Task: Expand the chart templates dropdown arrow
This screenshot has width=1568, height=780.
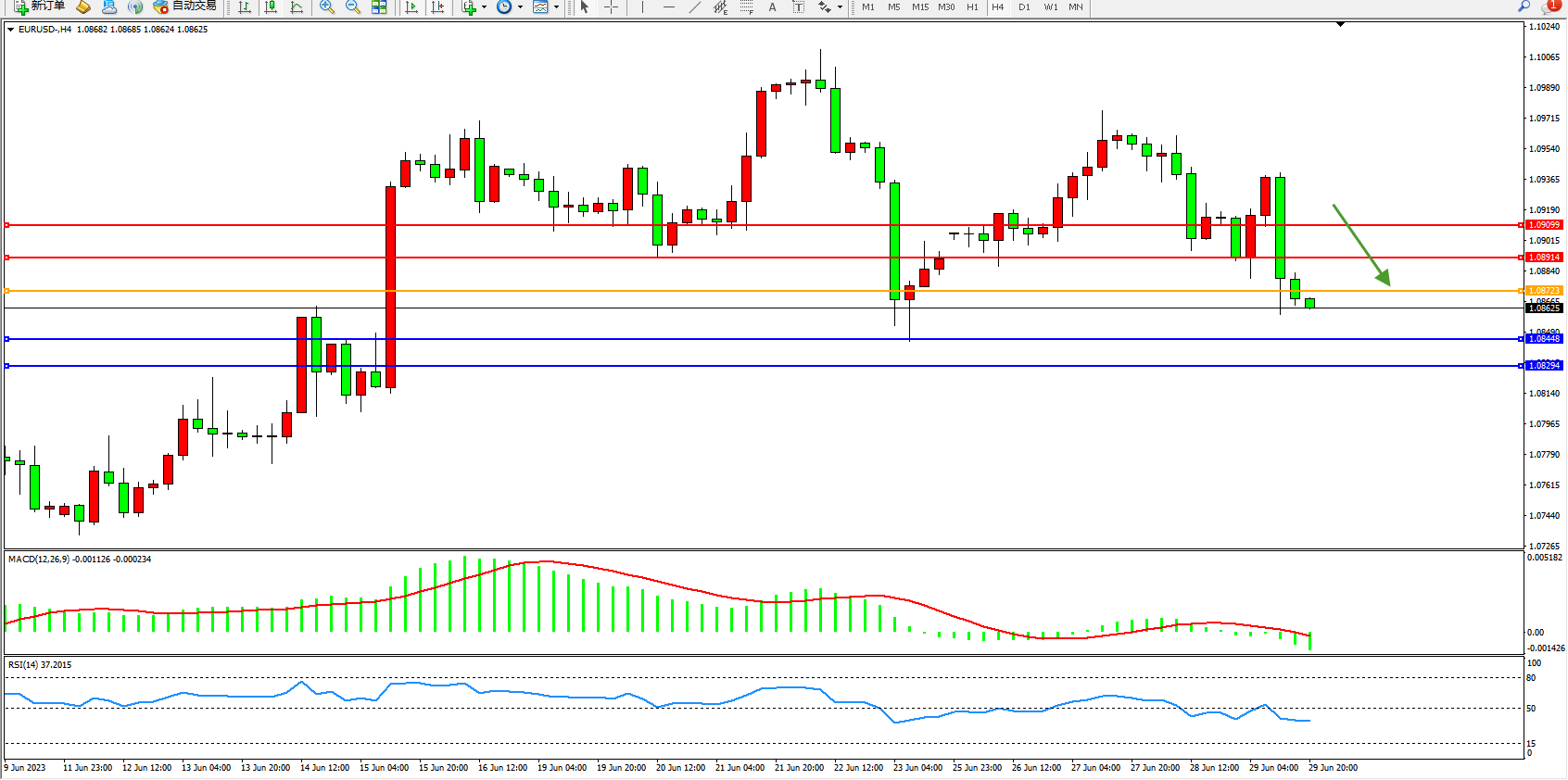Action: click(x=556, y=6)
